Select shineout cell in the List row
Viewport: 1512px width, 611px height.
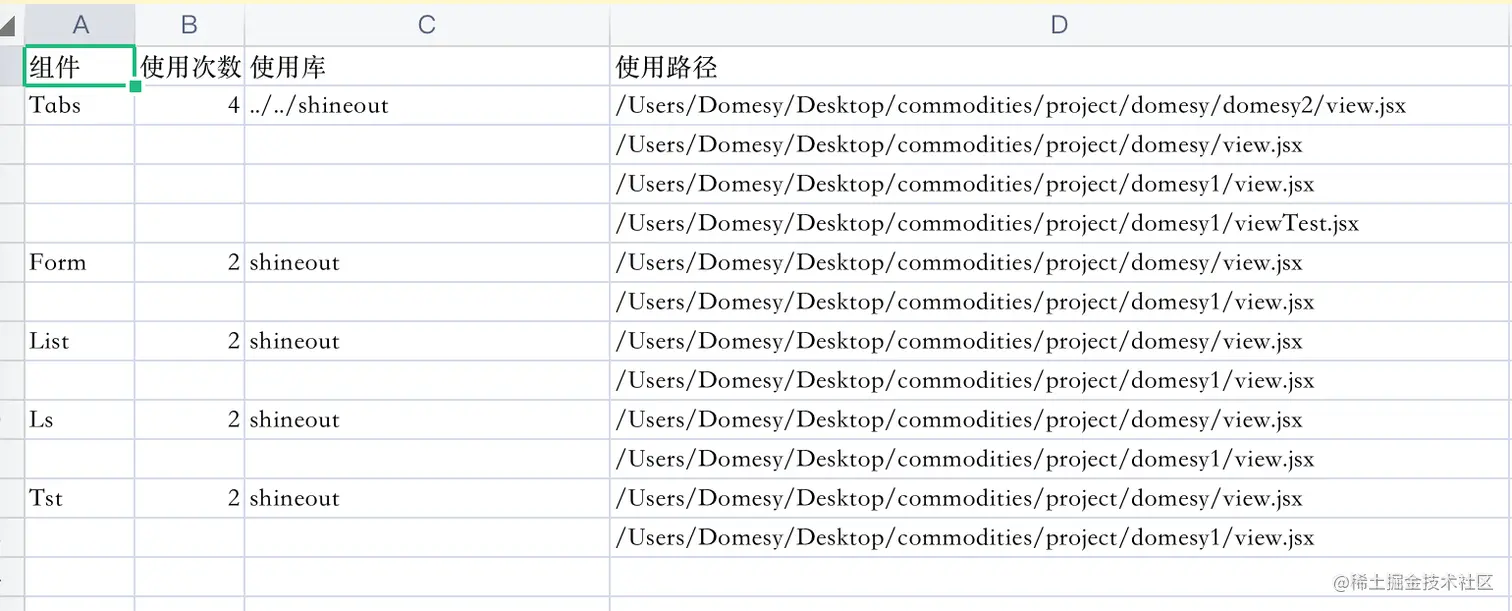point(427,341)
